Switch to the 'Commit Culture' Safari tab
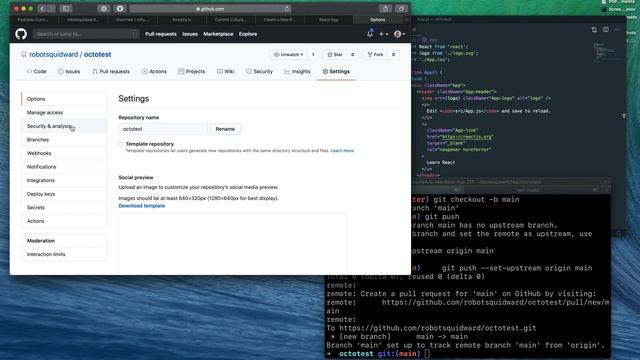The width and height of the screenshot is (640, 360). point(230,20)
